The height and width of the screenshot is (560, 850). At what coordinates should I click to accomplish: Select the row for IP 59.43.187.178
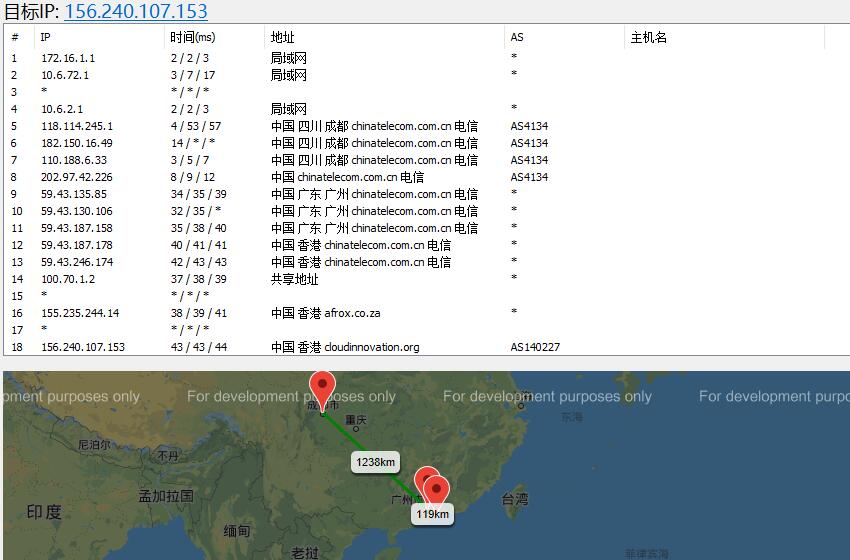pyautogui.click(x=77, y=245)
